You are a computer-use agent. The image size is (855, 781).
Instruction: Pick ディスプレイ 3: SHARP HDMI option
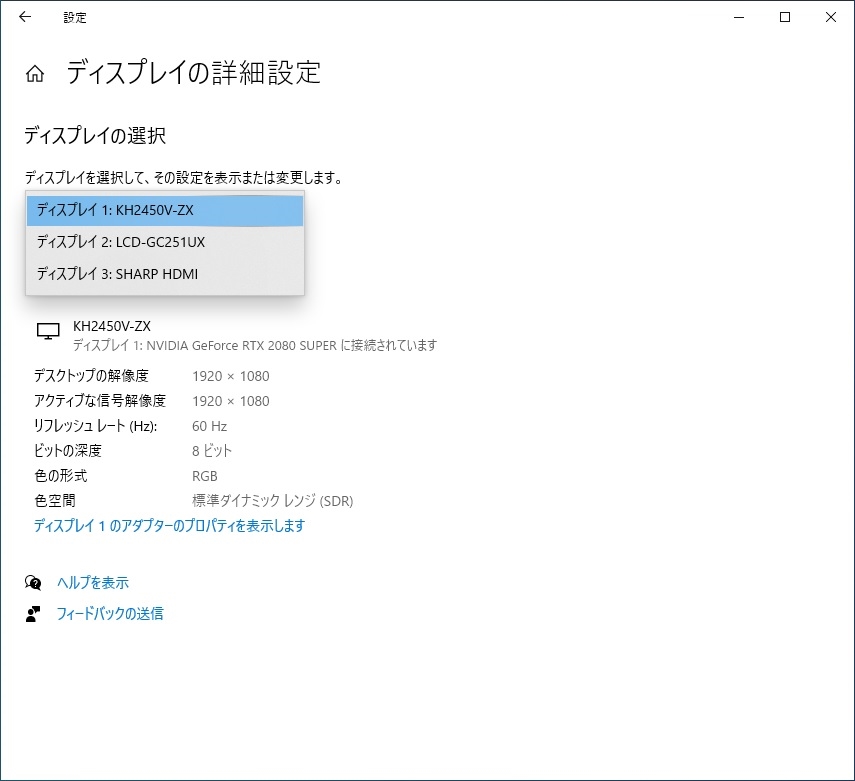165,274
